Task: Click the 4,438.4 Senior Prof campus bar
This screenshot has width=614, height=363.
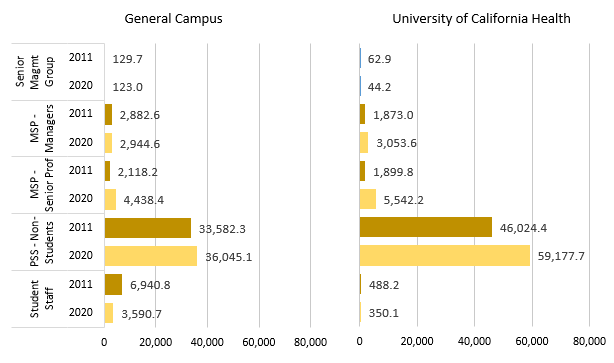Action: [110, 200]
